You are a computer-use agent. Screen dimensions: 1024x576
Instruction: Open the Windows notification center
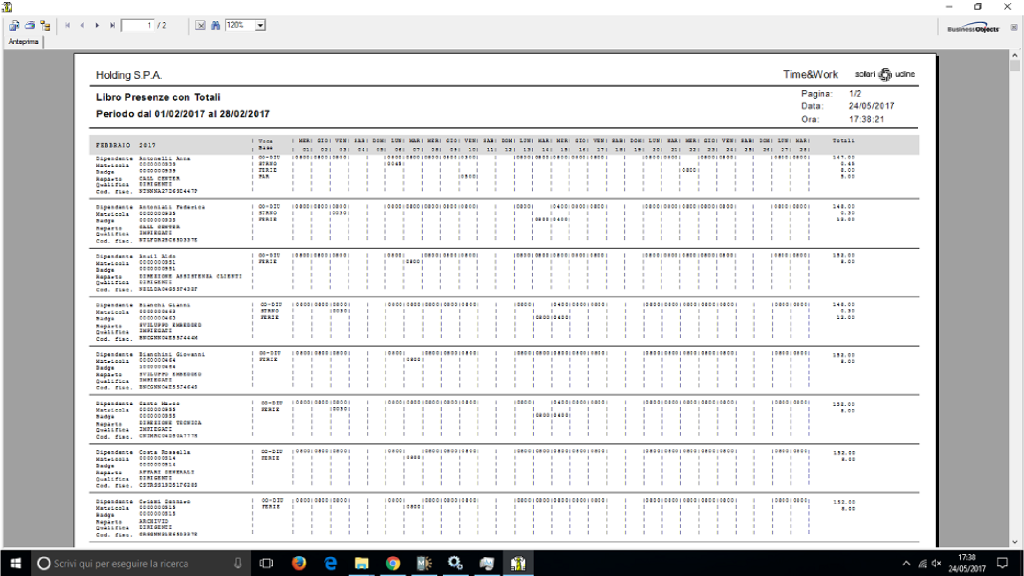pos(1004,563)
